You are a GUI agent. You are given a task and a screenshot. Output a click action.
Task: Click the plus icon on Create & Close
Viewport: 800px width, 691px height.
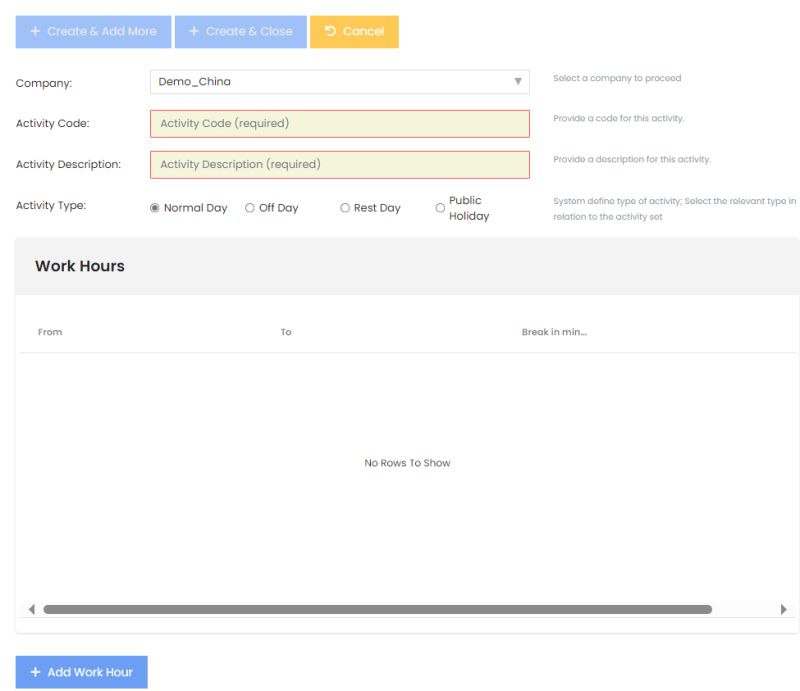click(192, 31)
